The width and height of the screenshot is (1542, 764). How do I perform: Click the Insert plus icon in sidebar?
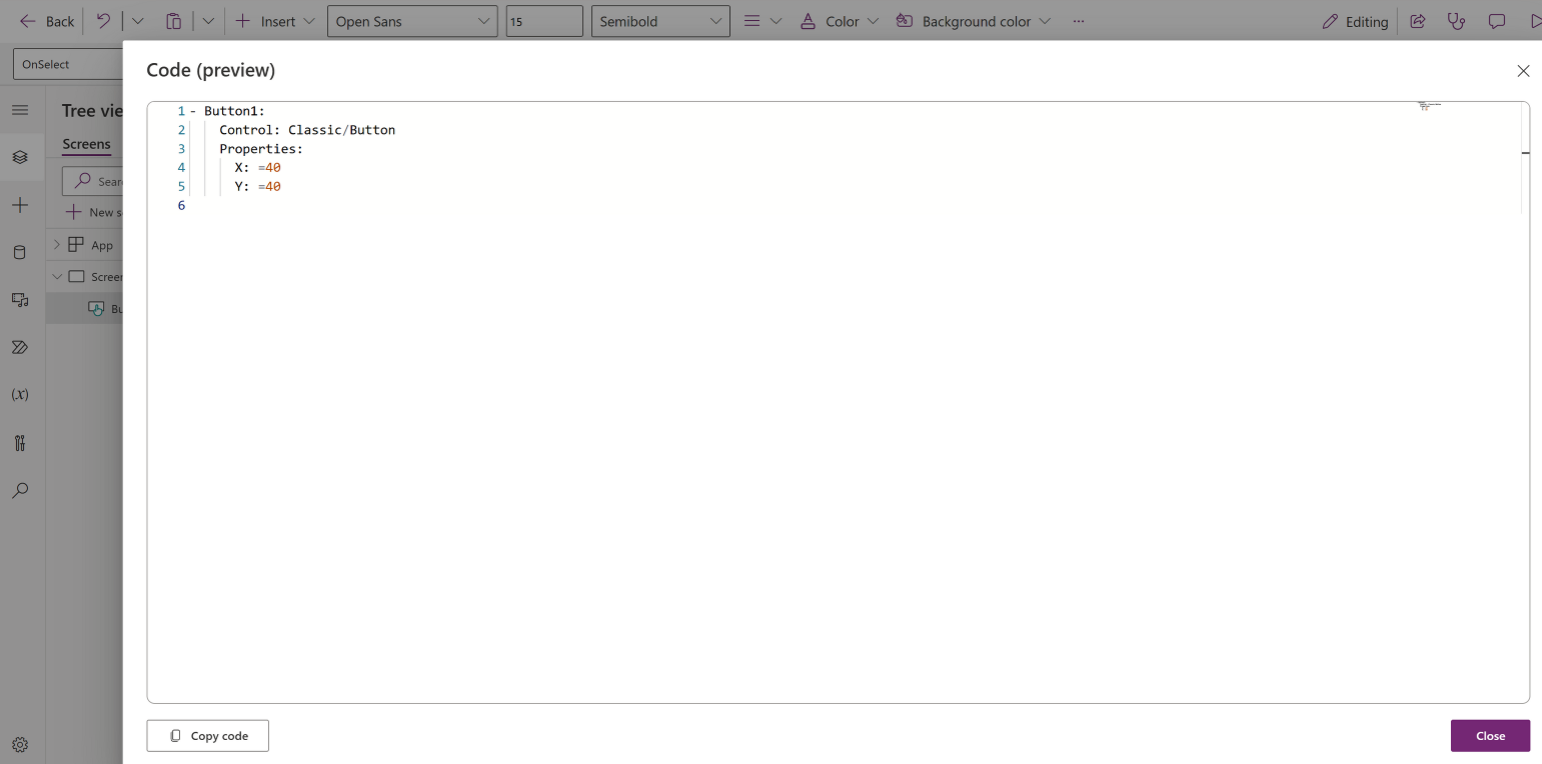click(20, 205)
